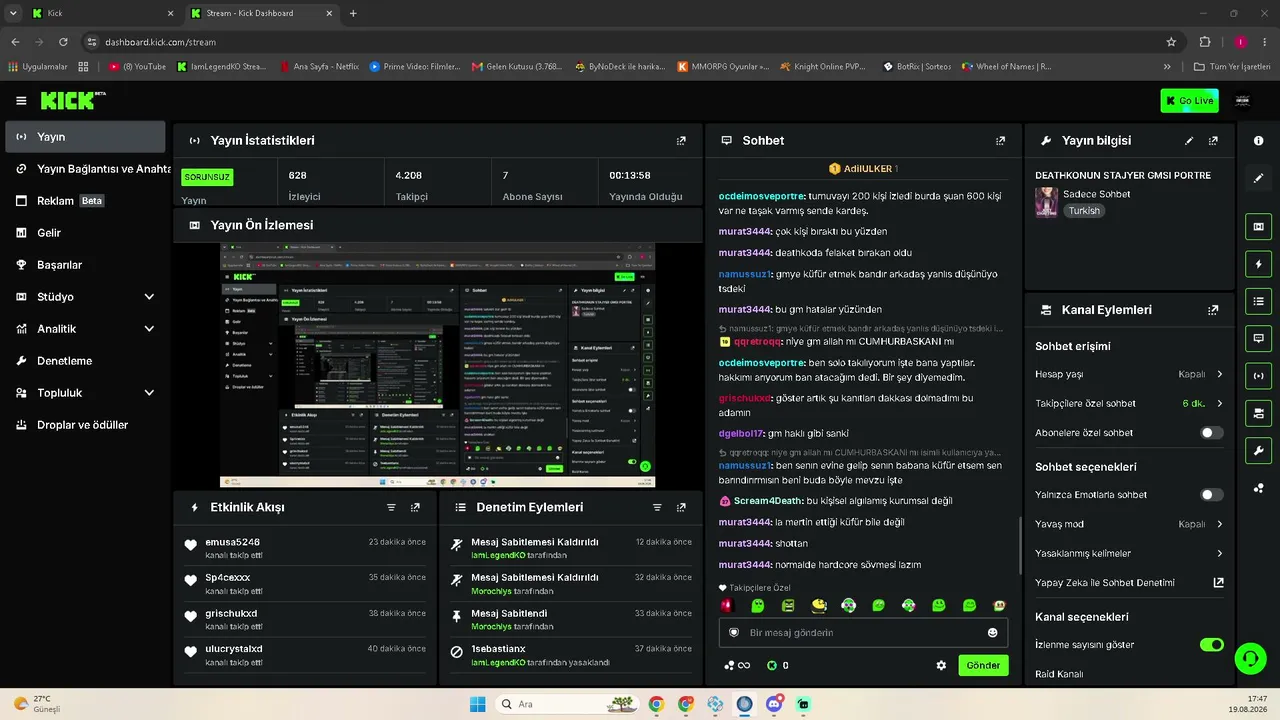Expand the Stüdyo sidebar section
This screenshot has height=720, width=1280.
point(85,297)
